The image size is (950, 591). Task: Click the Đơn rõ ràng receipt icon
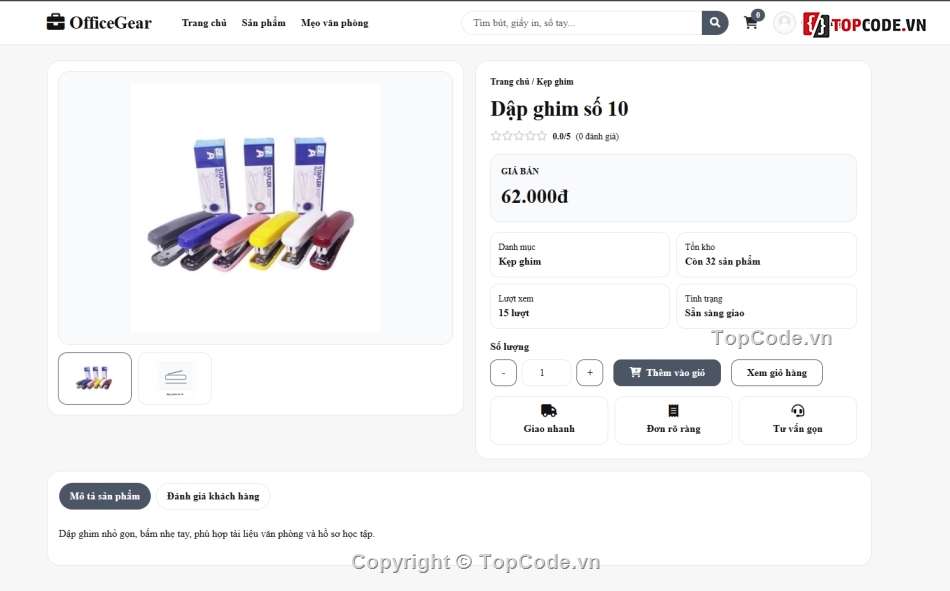pos(673,410)
